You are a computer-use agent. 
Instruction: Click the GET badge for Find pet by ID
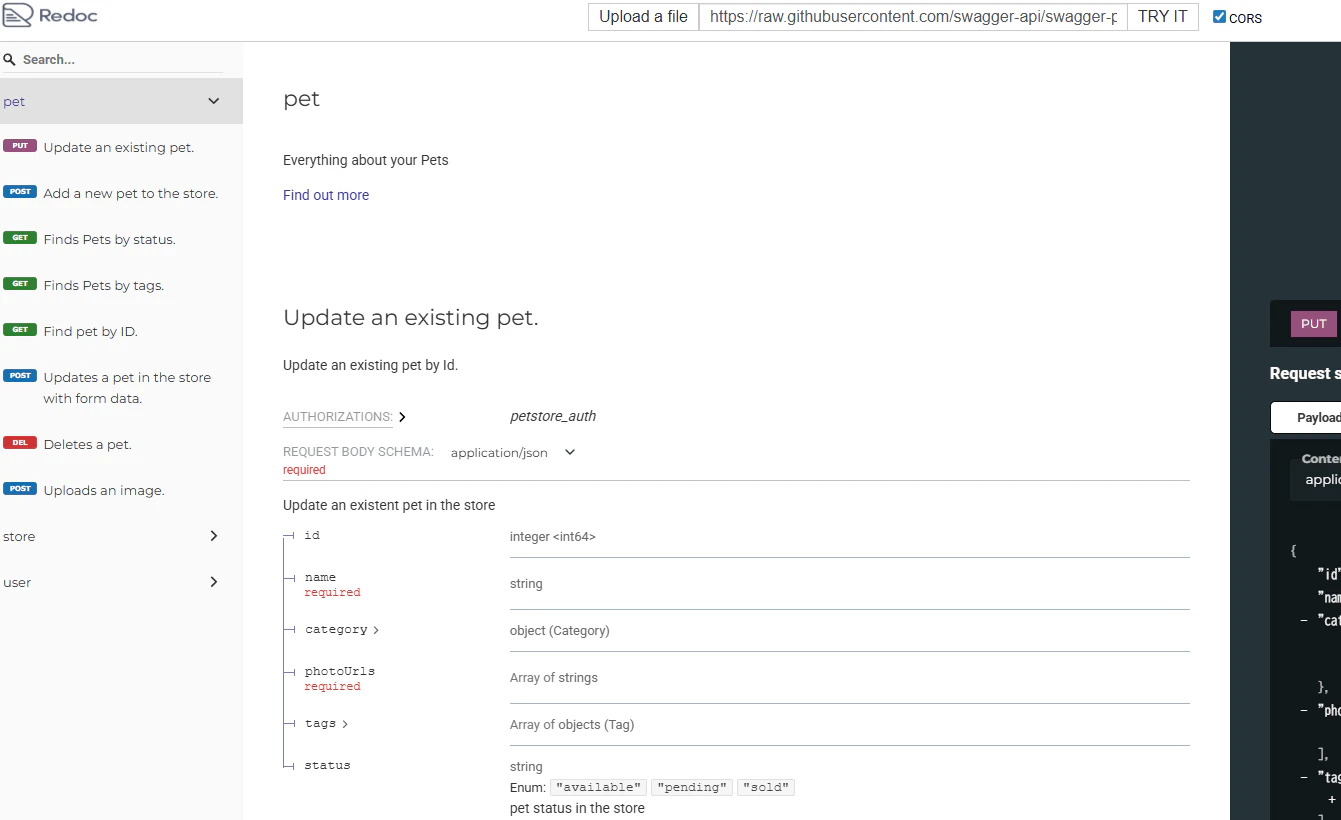[x=20, y=330]
